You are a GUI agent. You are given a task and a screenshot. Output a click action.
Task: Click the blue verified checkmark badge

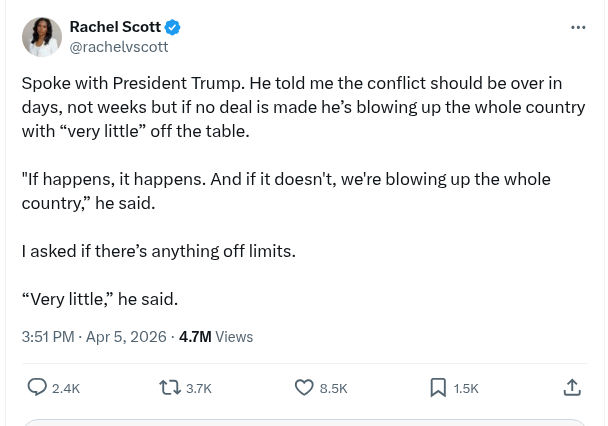(173, 28)
